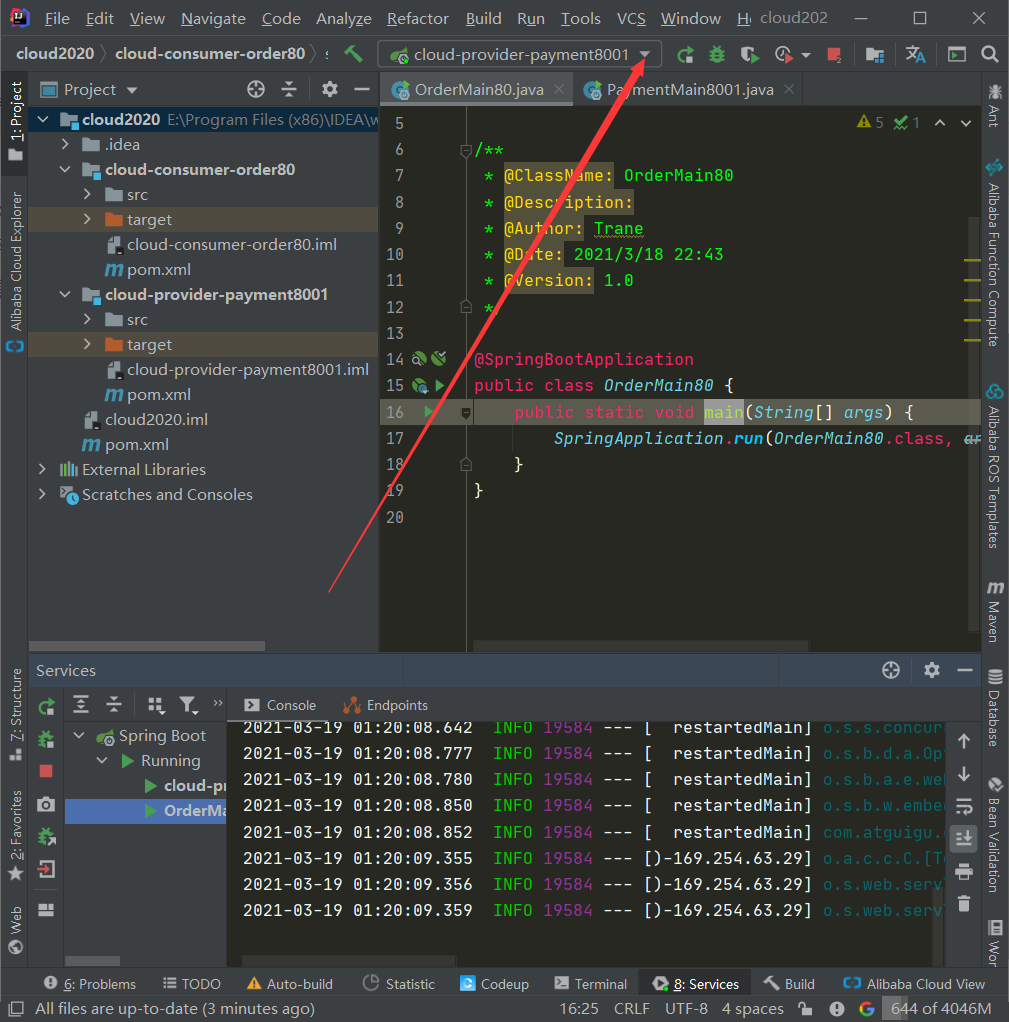The image size is (1009, 1022).
Task: Group services by icon
Action: (156, 705)
